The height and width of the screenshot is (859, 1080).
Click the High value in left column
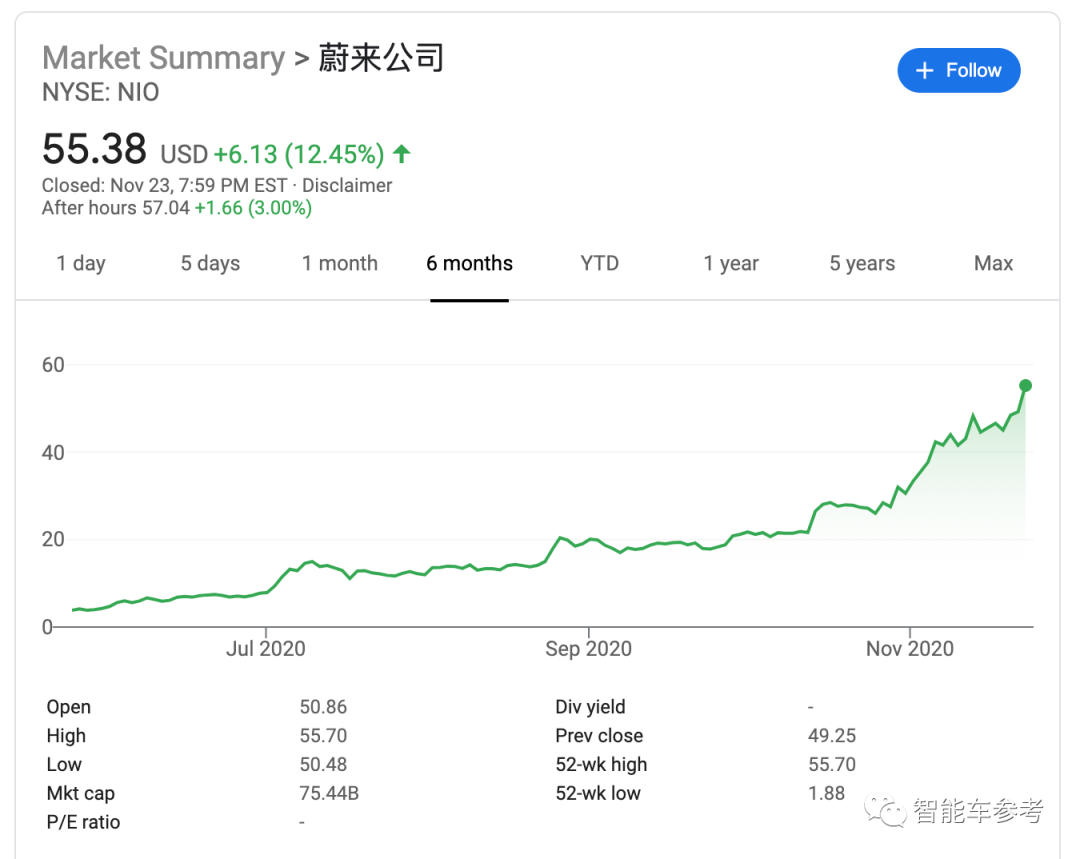(323, 736)
